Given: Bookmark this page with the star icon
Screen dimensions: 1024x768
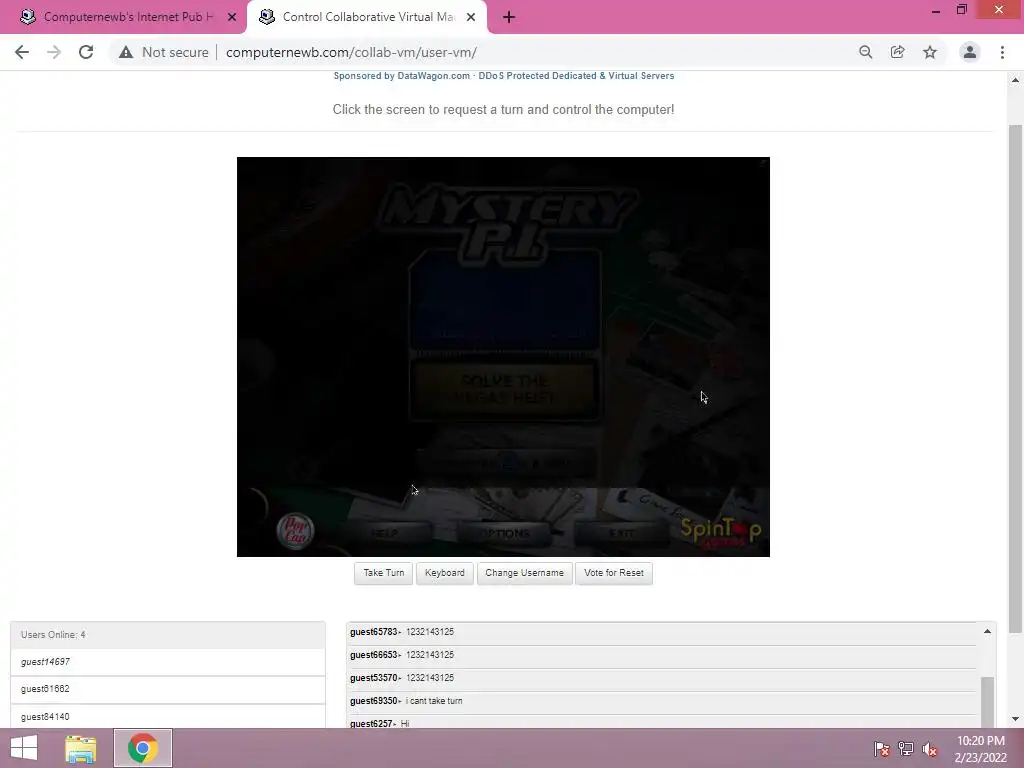Looking at the screenshot, I should 930,52.
